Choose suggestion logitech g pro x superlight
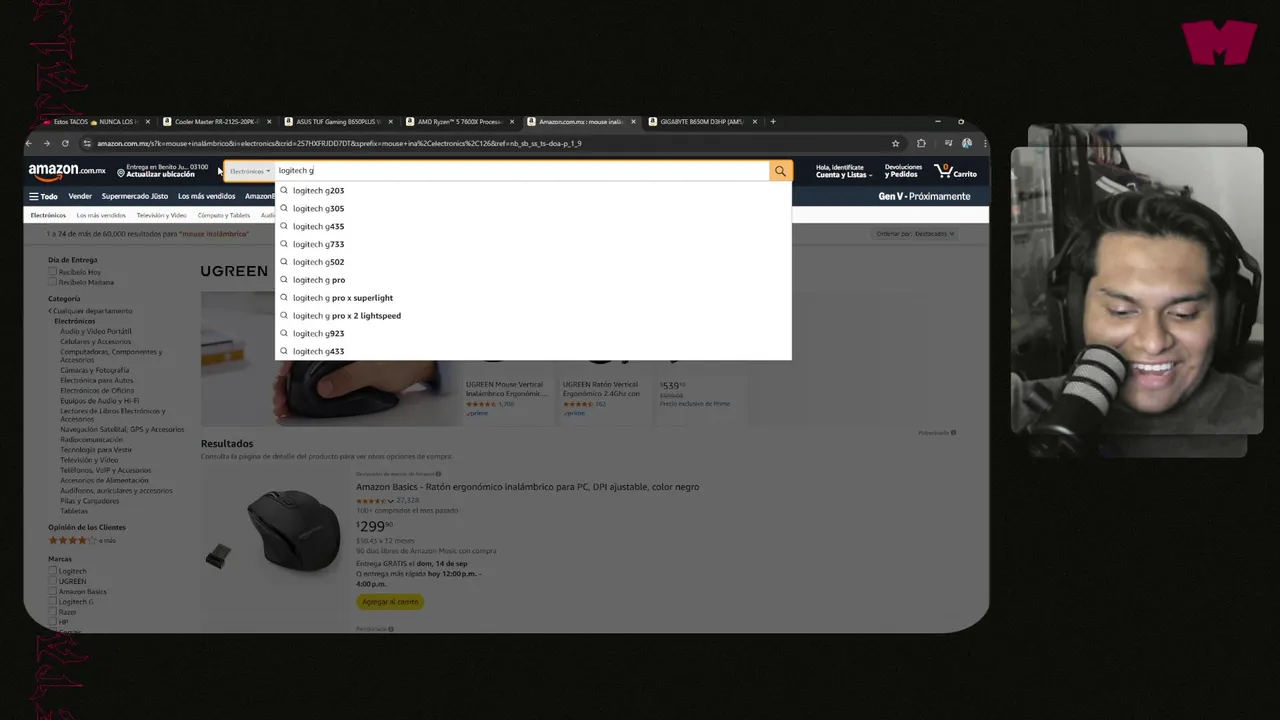Screen dimensions: 1280x720 [x=533, y=298]
